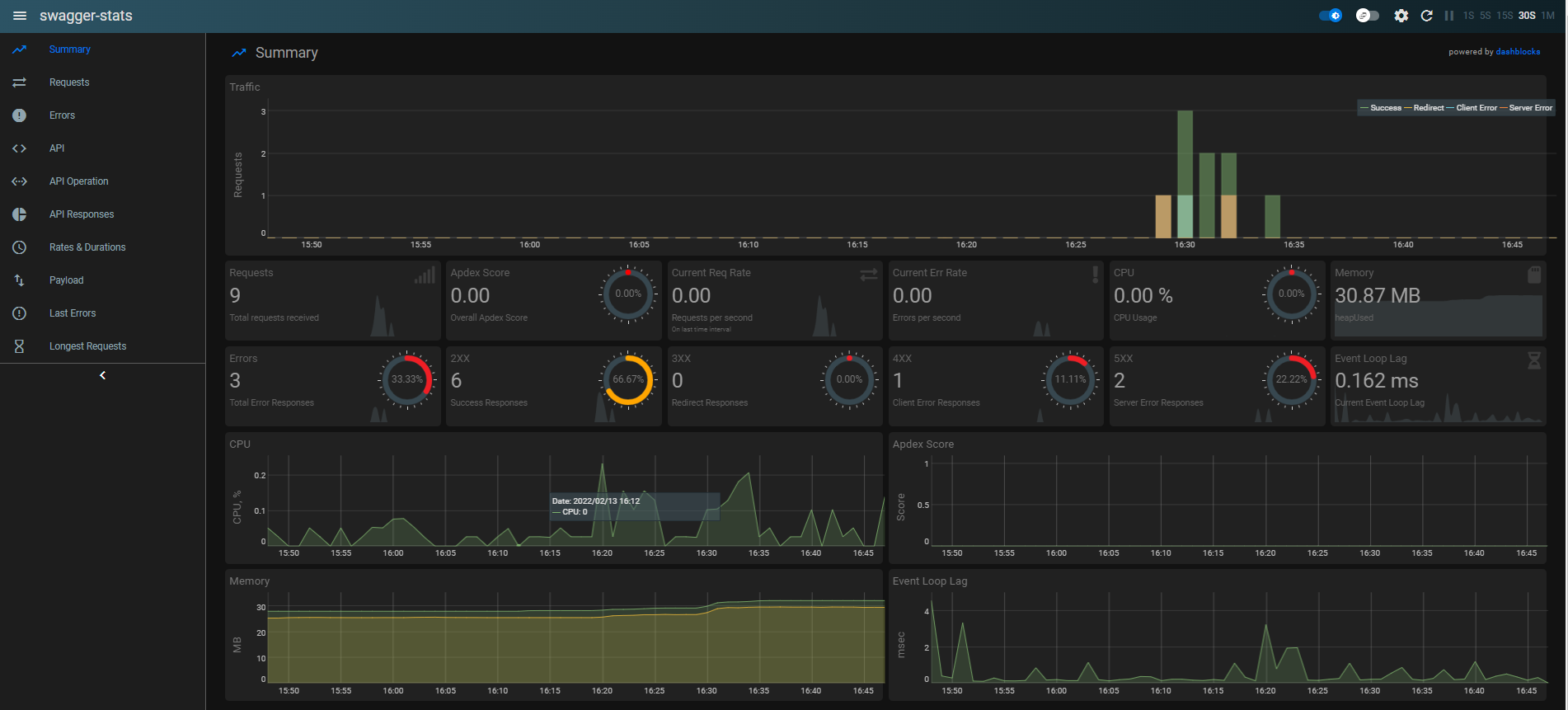Go to Longest Requests label
This screenshot has width=1568, height=710.
tap(88, 346)
